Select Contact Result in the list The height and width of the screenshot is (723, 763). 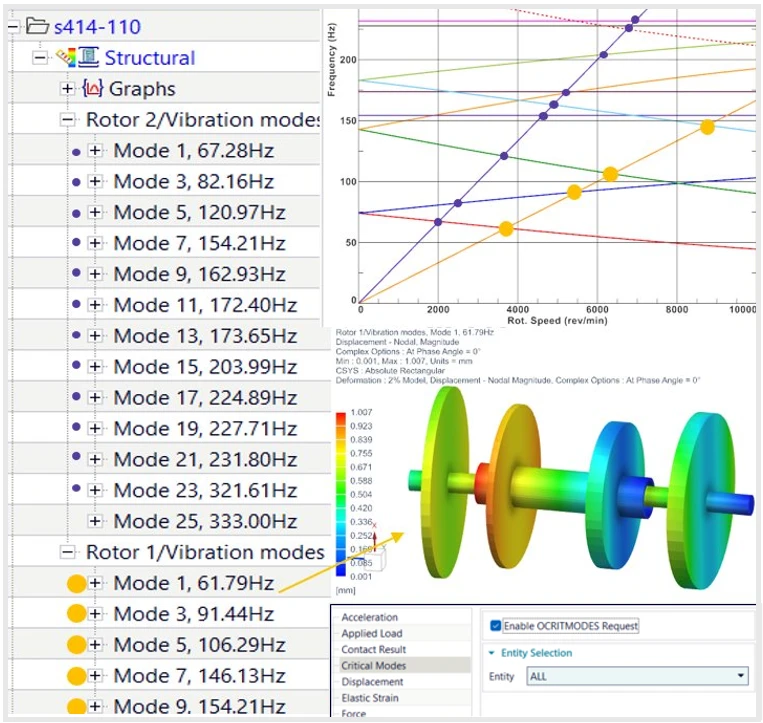pyautogui.click(x=374, y=649)
